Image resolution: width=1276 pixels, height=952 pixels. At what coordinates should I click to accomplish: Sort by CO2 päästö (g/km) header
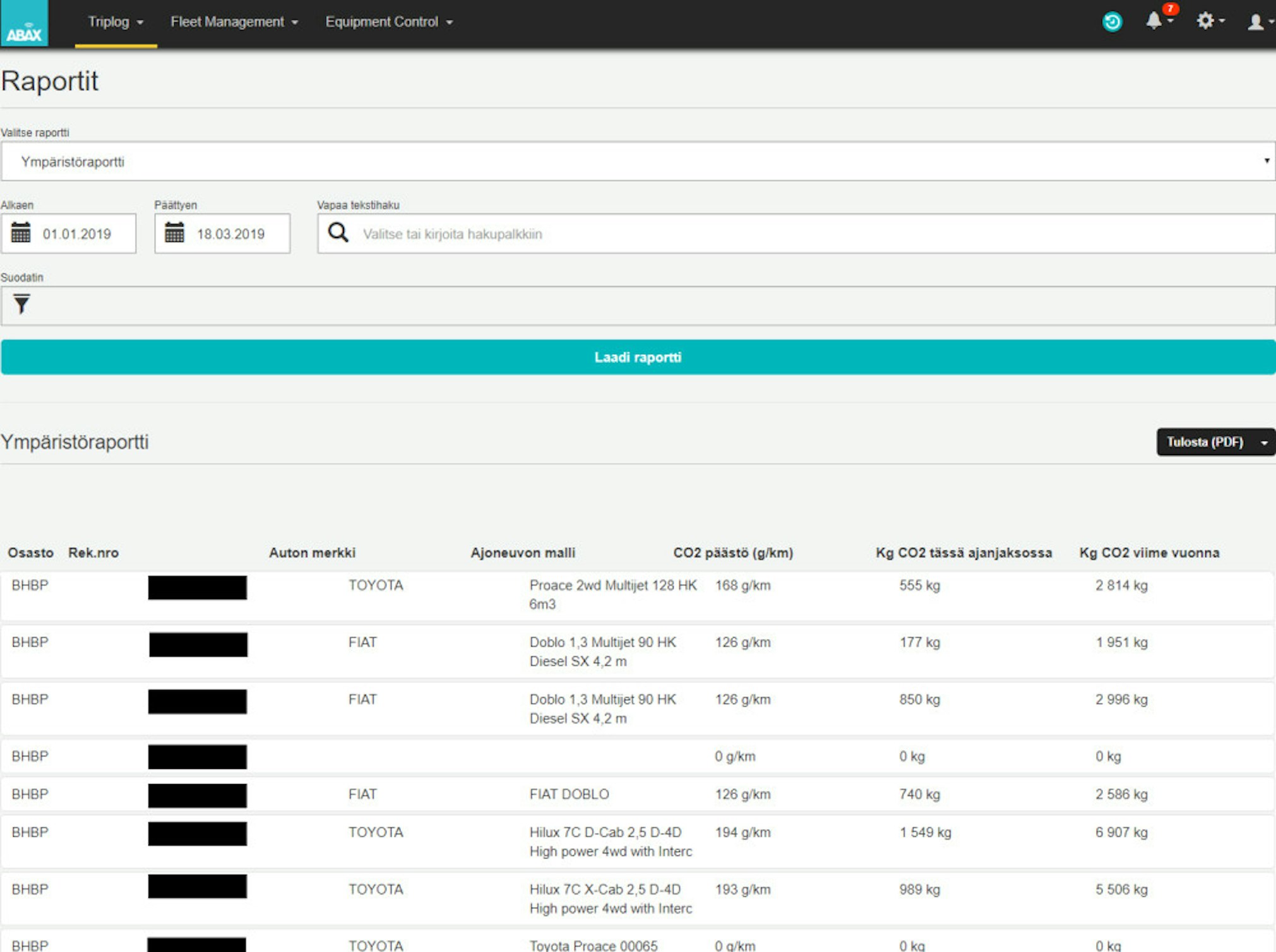click(733, 553)
